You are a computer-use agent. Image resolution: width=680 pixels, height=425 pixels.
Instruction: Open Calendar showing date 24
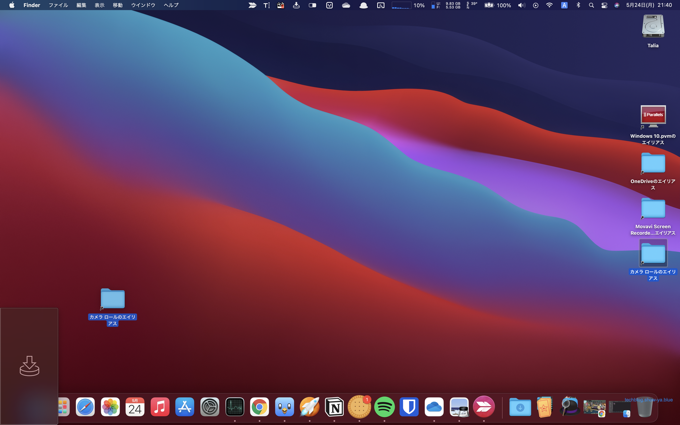pos(135,407)
